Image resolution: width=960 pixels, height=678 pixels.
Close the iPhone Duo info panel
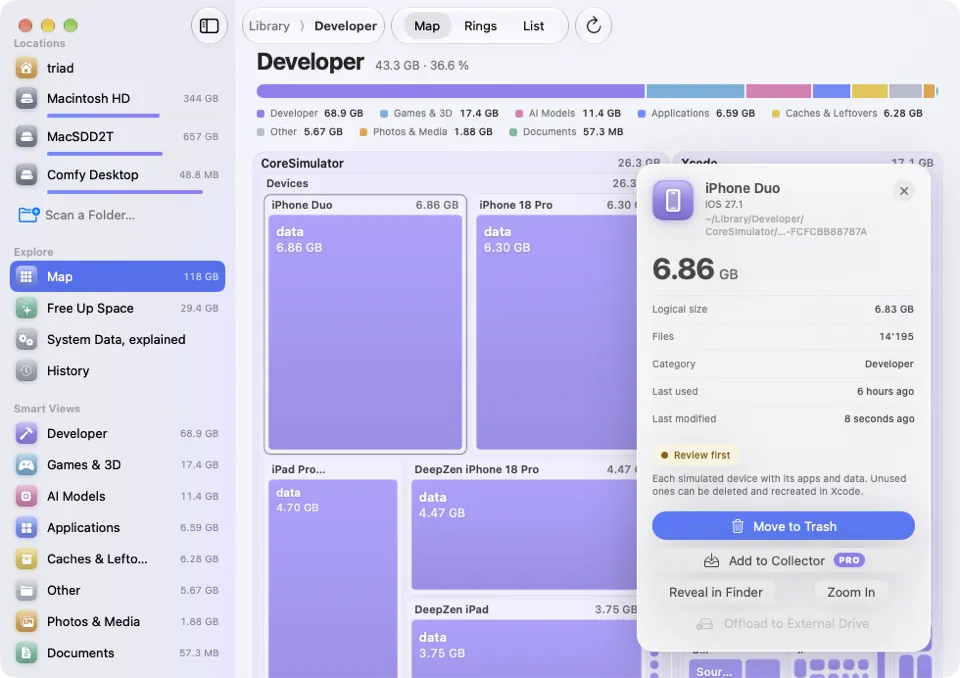click(x=904, y=191)
